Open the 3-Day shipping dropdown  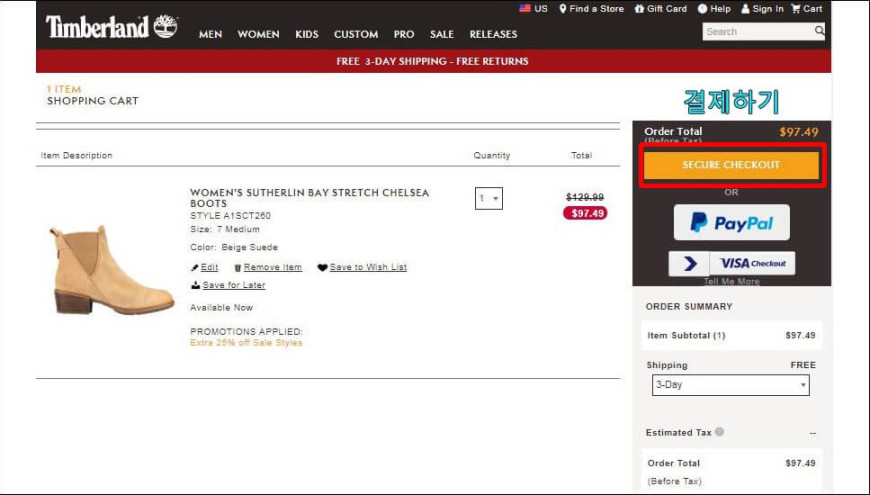pyautogui.click(x=731, y=385)
